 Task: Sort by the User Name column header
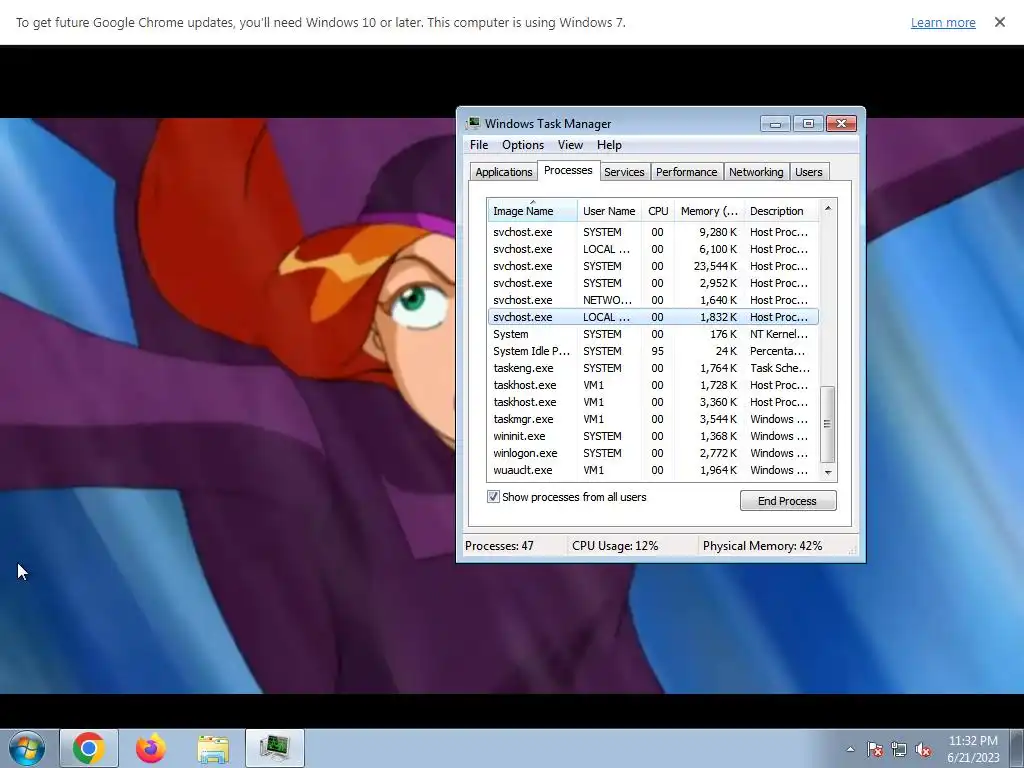tap(609, 211)
